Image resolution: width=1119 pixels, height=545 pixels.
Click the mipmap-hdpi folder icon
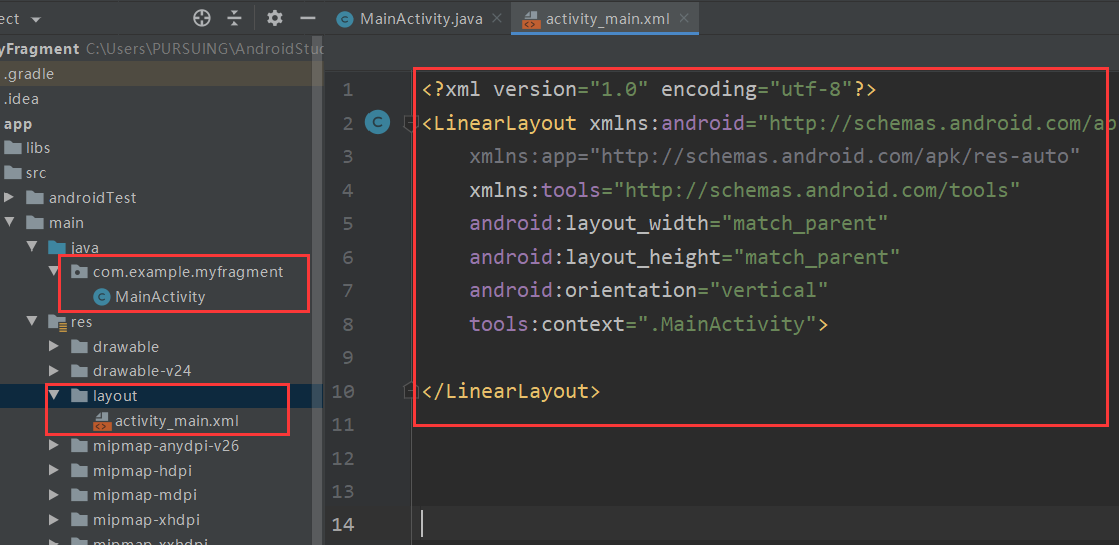click(x=79, y=471)
